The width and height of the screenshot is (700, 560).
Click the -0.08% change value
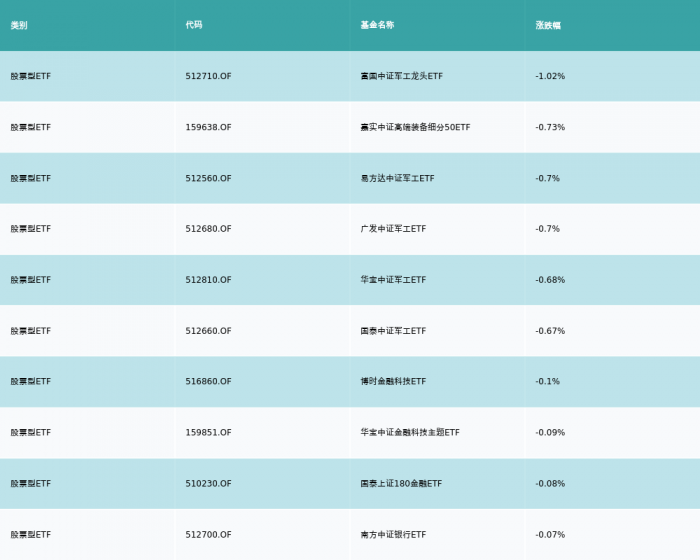click(x=550, y=484)
